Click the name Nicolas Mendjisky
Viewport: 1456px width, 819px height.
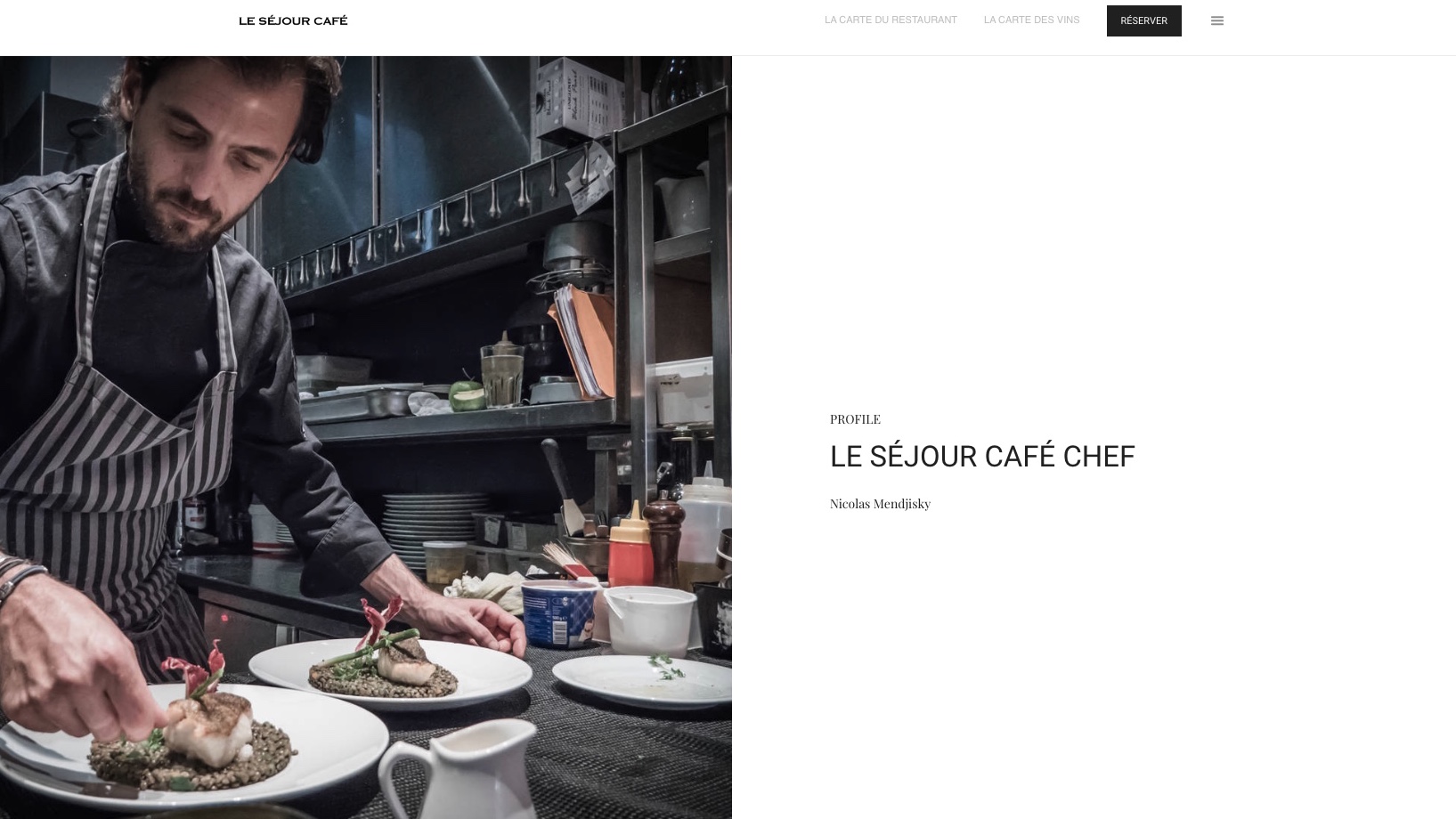(x=880, y=504)
